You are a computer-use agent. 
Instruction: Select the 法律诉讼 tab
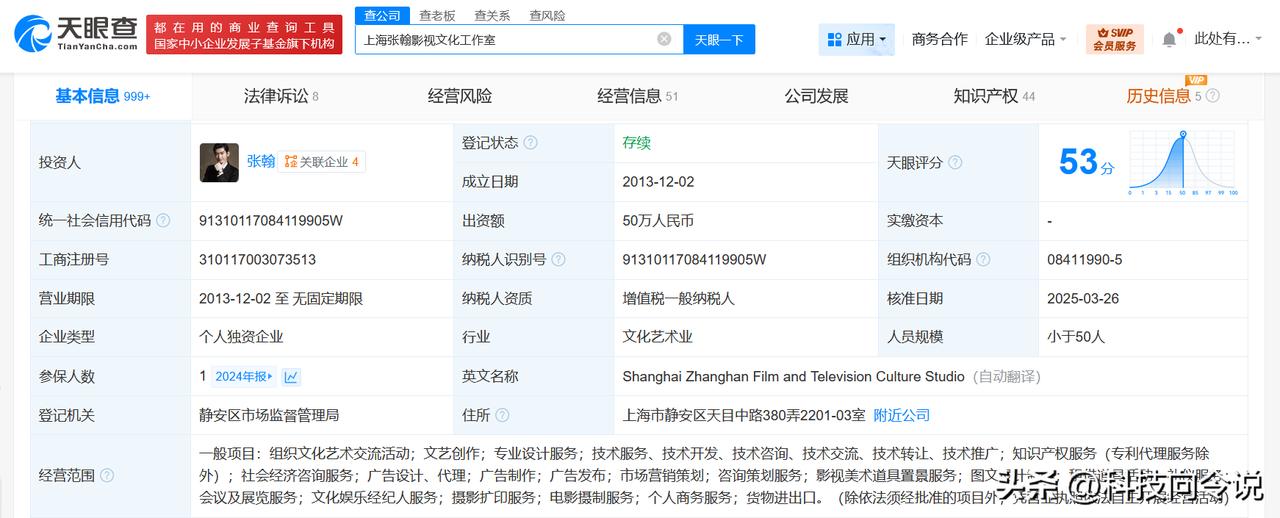(281, 96)
